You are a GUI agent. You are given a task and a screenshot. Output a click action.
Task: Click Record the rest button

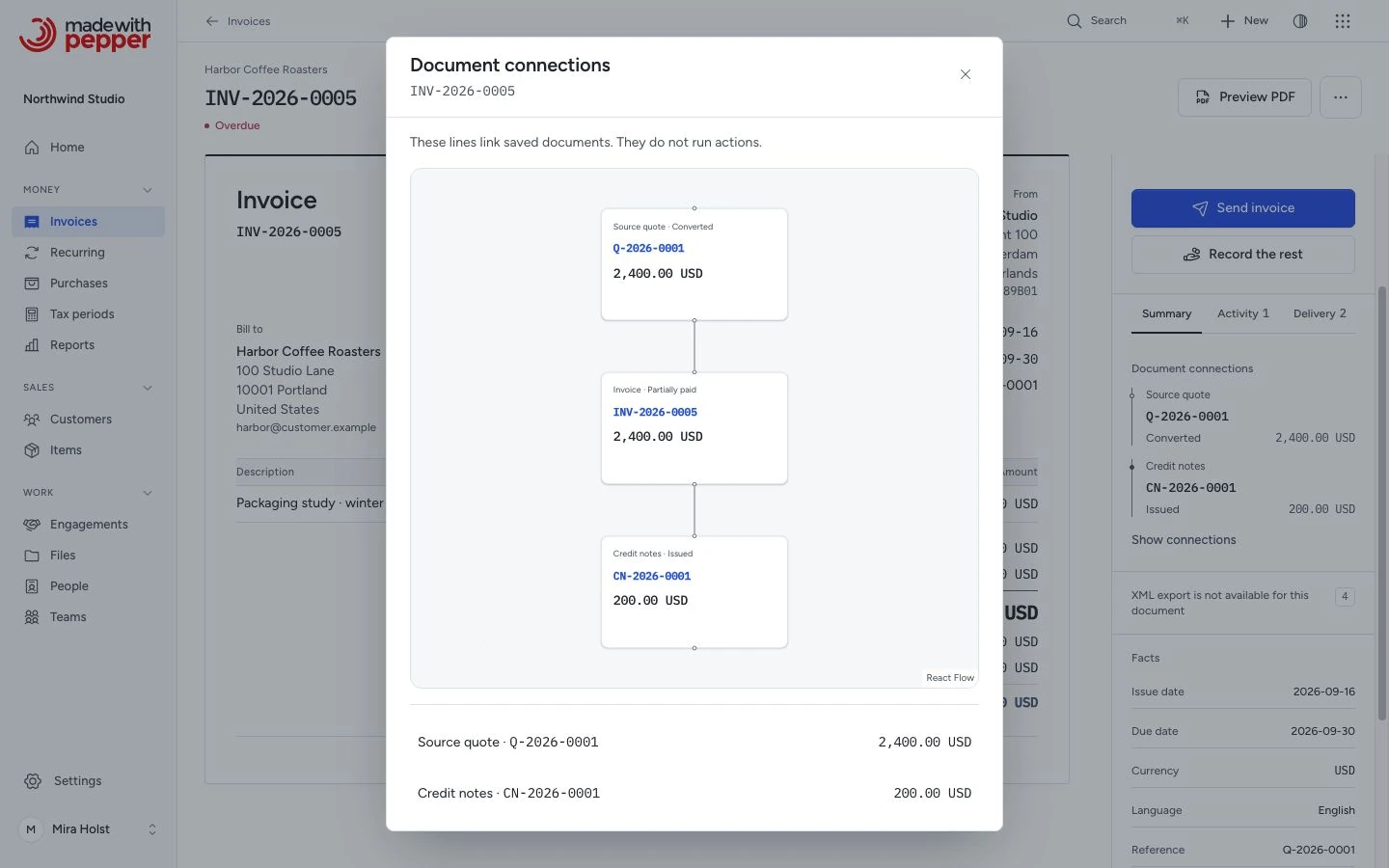click(1243, 255)
